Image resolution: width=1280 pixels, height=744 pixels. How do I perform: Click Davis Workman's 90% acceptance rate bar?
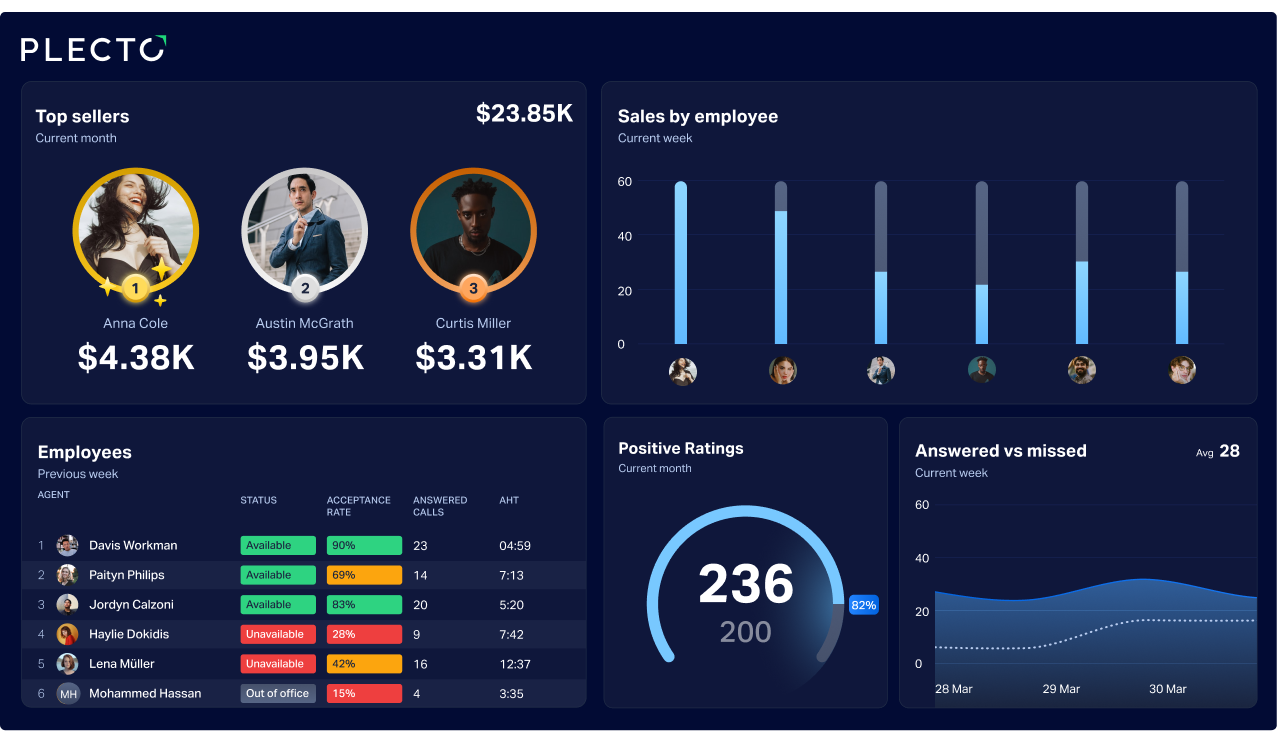(x=364, y=546)
